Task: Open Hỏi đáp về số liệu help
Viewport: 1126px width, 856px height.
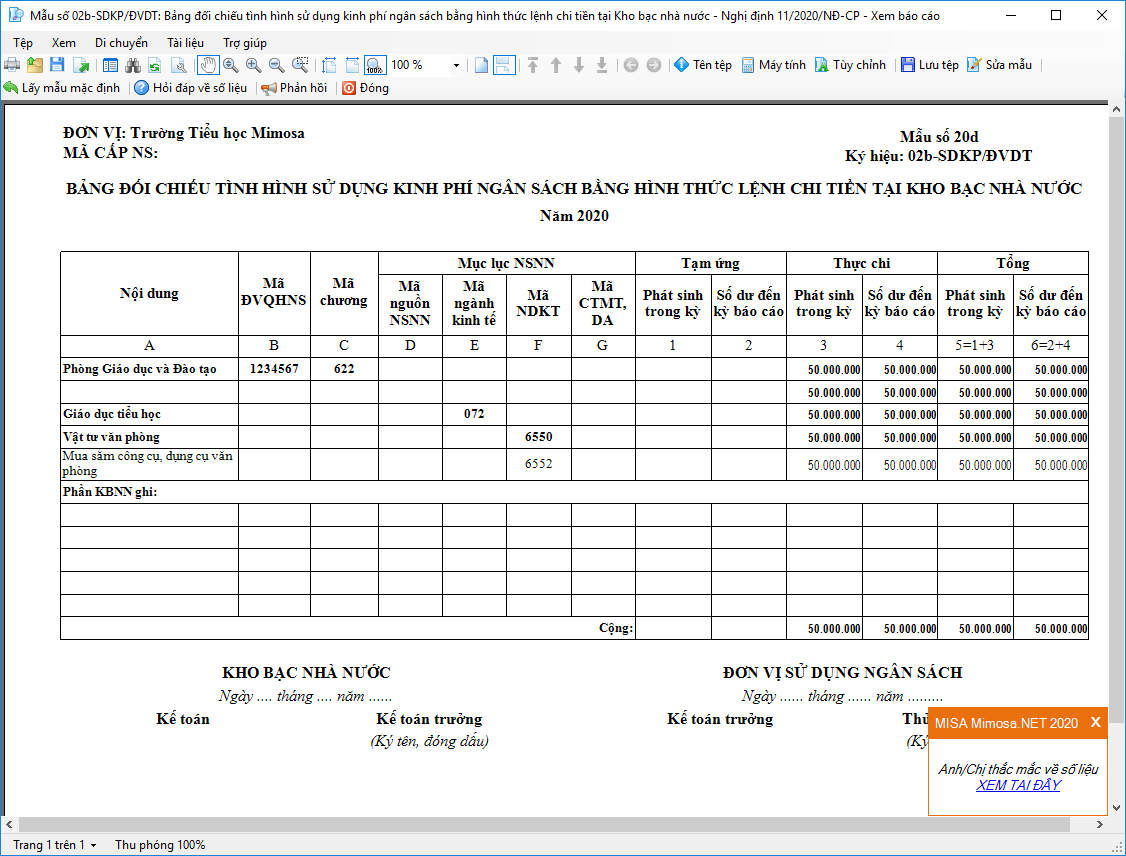Action: [191, 88]
